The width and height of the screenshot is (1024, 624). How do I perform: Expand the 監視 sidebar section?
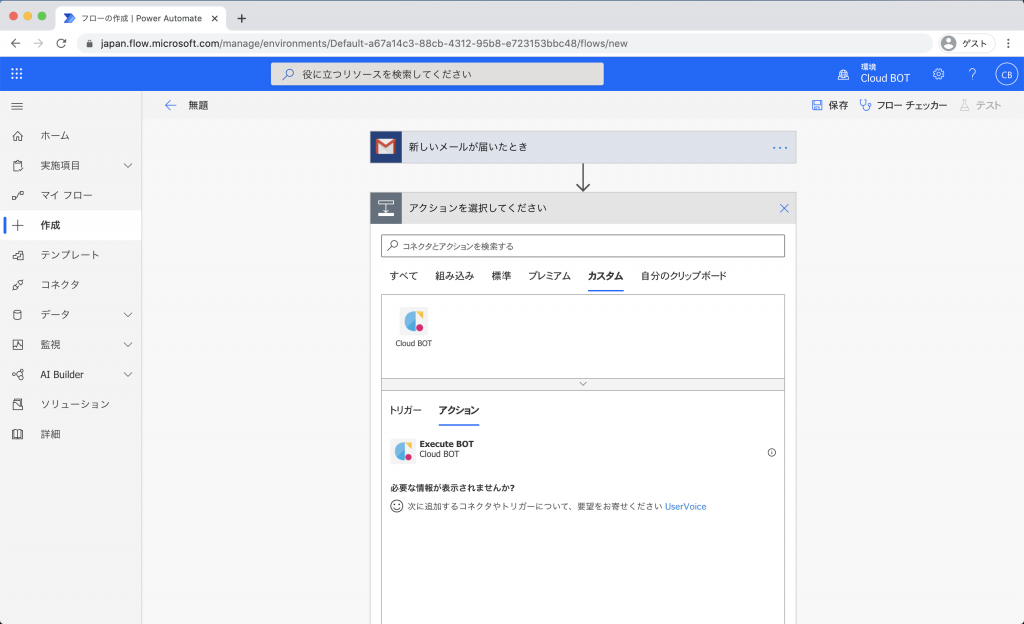click(x=128, y=345)
